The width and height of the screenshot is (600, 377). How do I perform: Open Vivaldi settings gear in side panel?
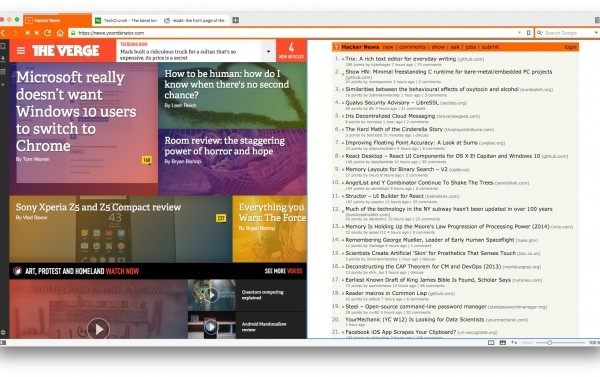[x=3, y=332]
